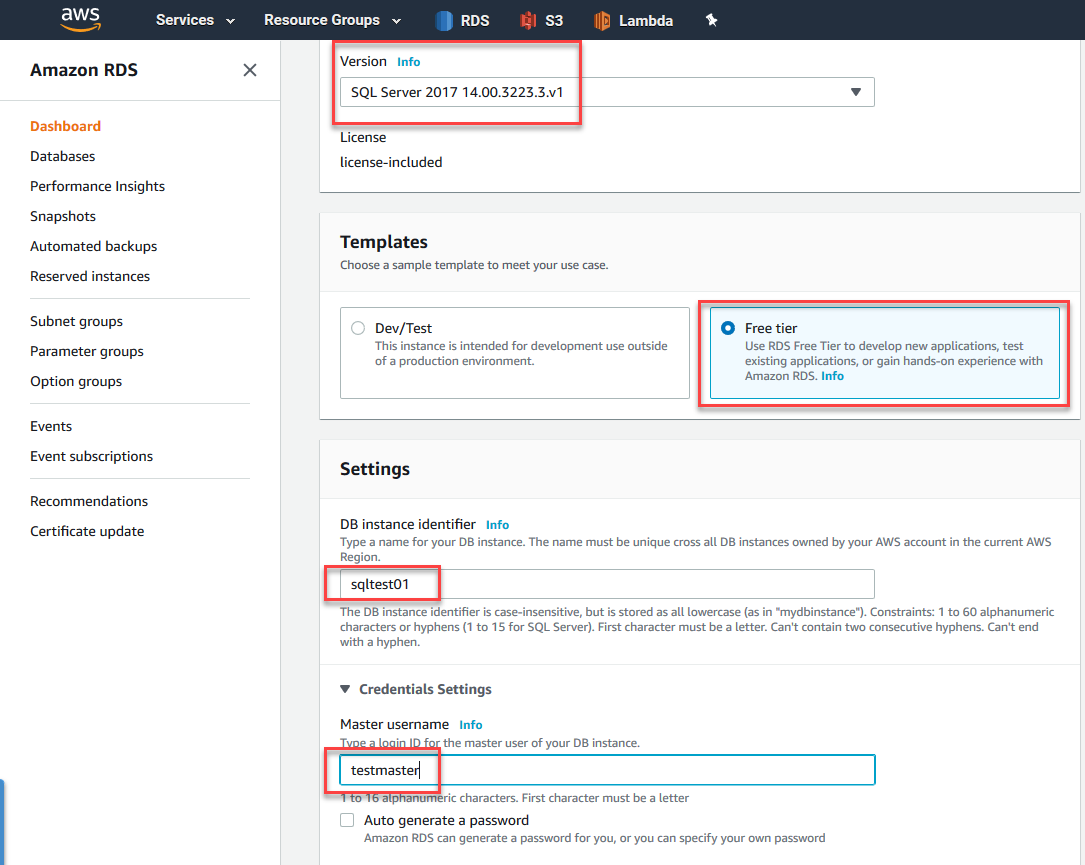Image resolution: width=1085 pixels, height=865 pixels.
Task: Click Info link next to Version
Action: [409, 62]
